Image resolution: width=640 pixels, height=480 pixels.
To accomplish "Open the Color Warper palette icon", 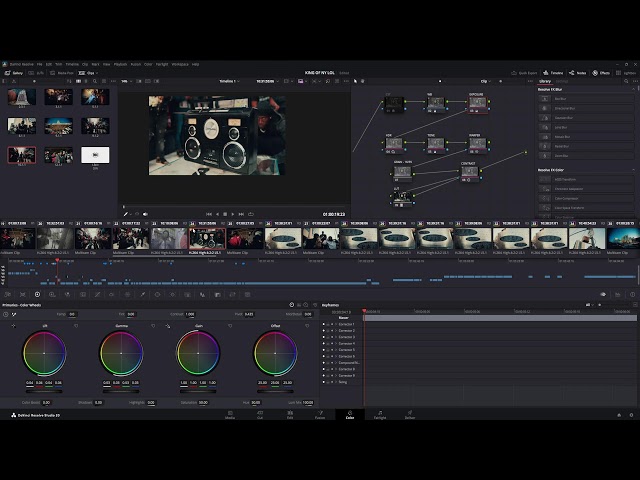I will [x=111, y=294].
